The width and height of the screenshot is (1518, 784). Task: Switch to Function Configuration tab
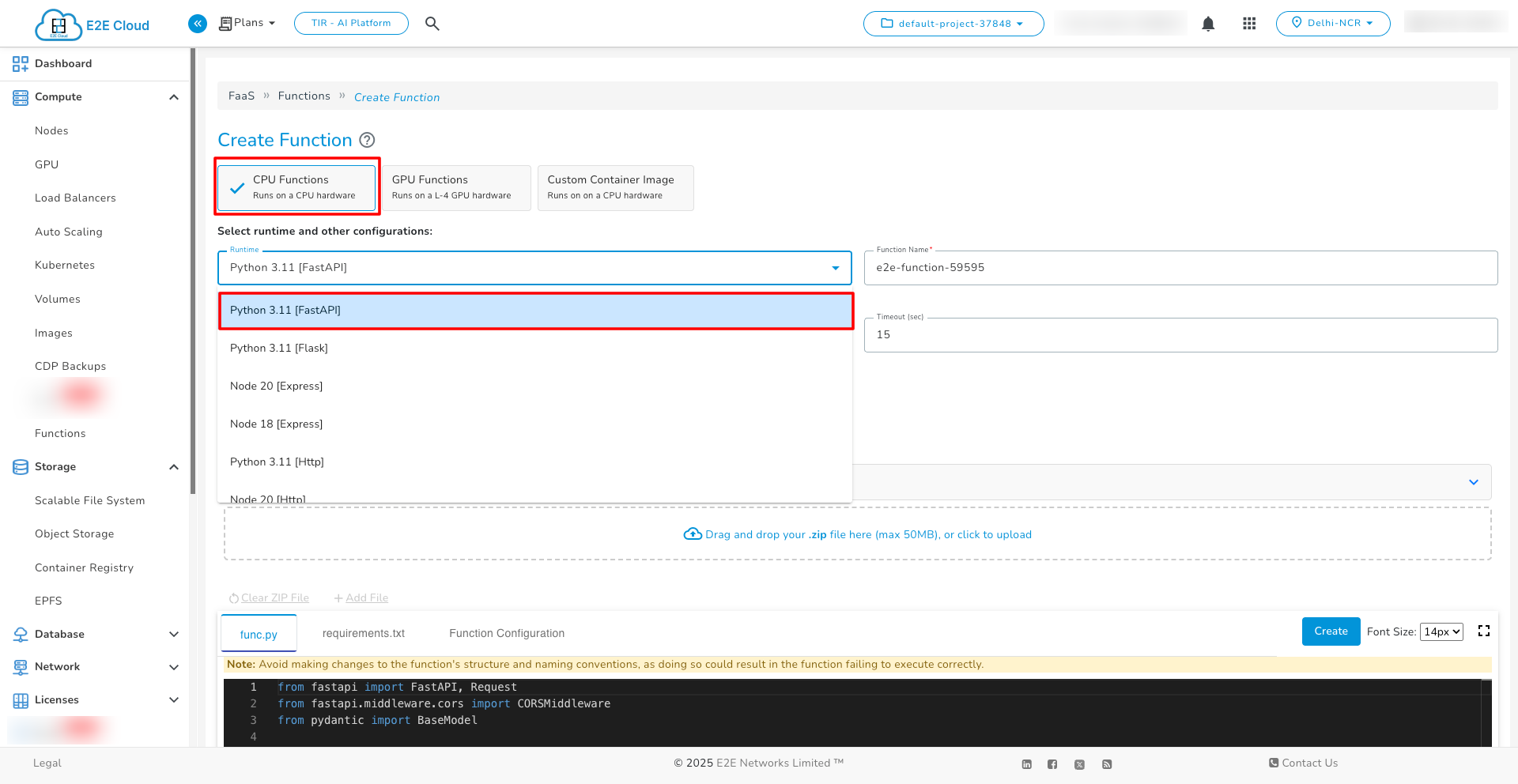tap(507, 634)
